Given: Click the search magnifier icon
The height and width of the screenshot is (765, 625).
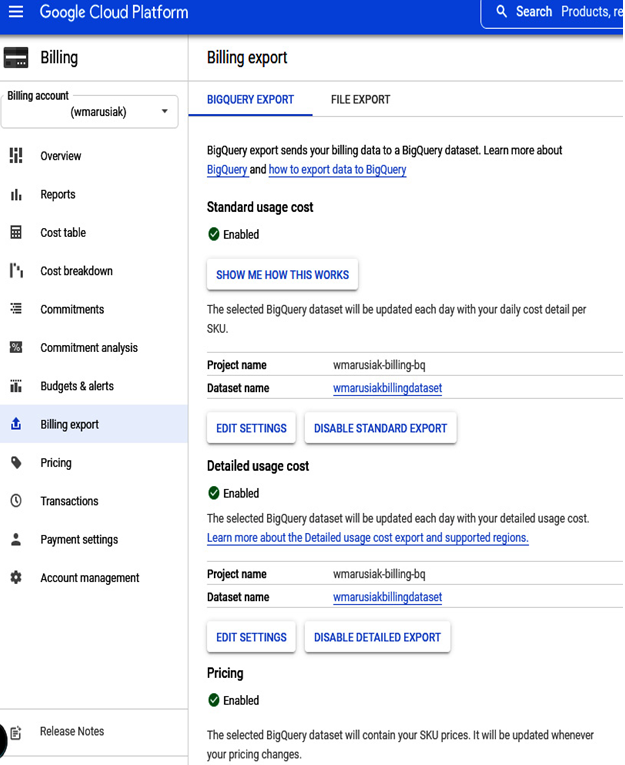Looking at the screenshot, I should (501, 12).
